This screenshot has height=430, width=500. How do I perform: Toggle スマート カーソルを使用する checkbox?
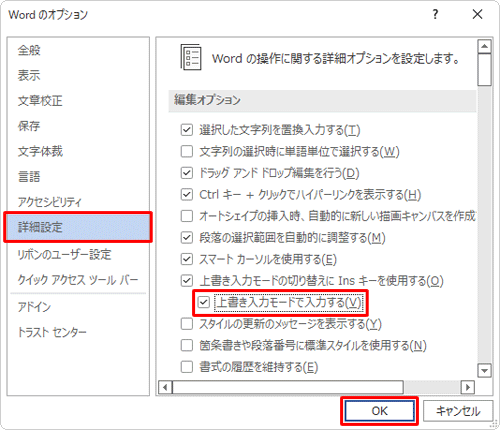click(x=187, y=259)
